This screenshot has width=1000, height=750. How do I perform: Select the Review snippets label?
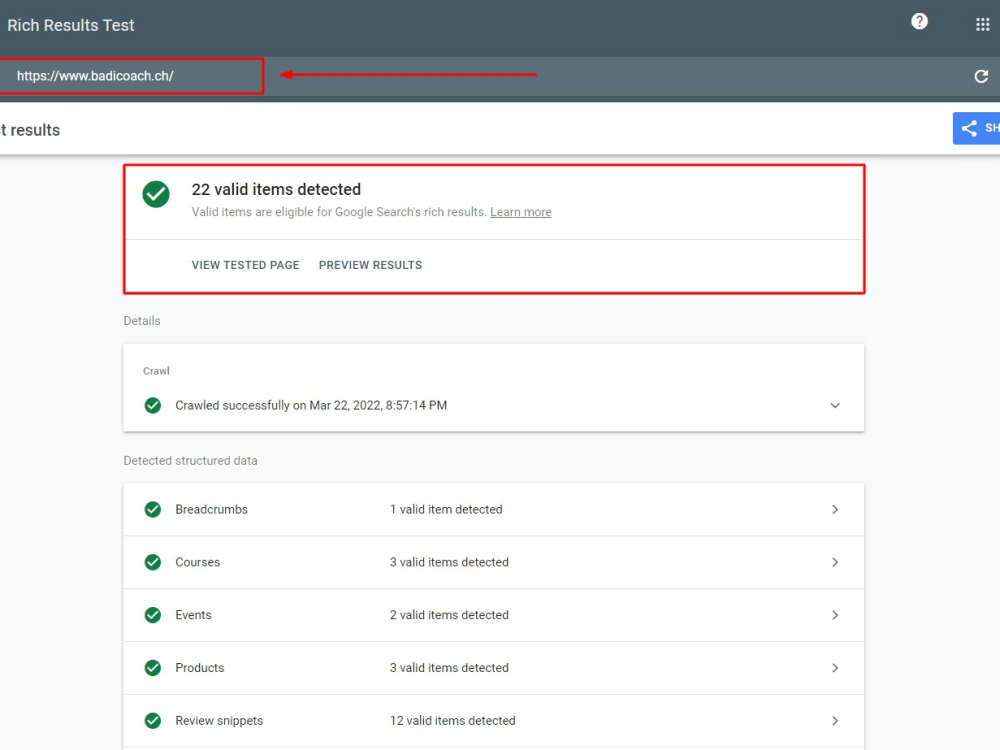(219, 721)
